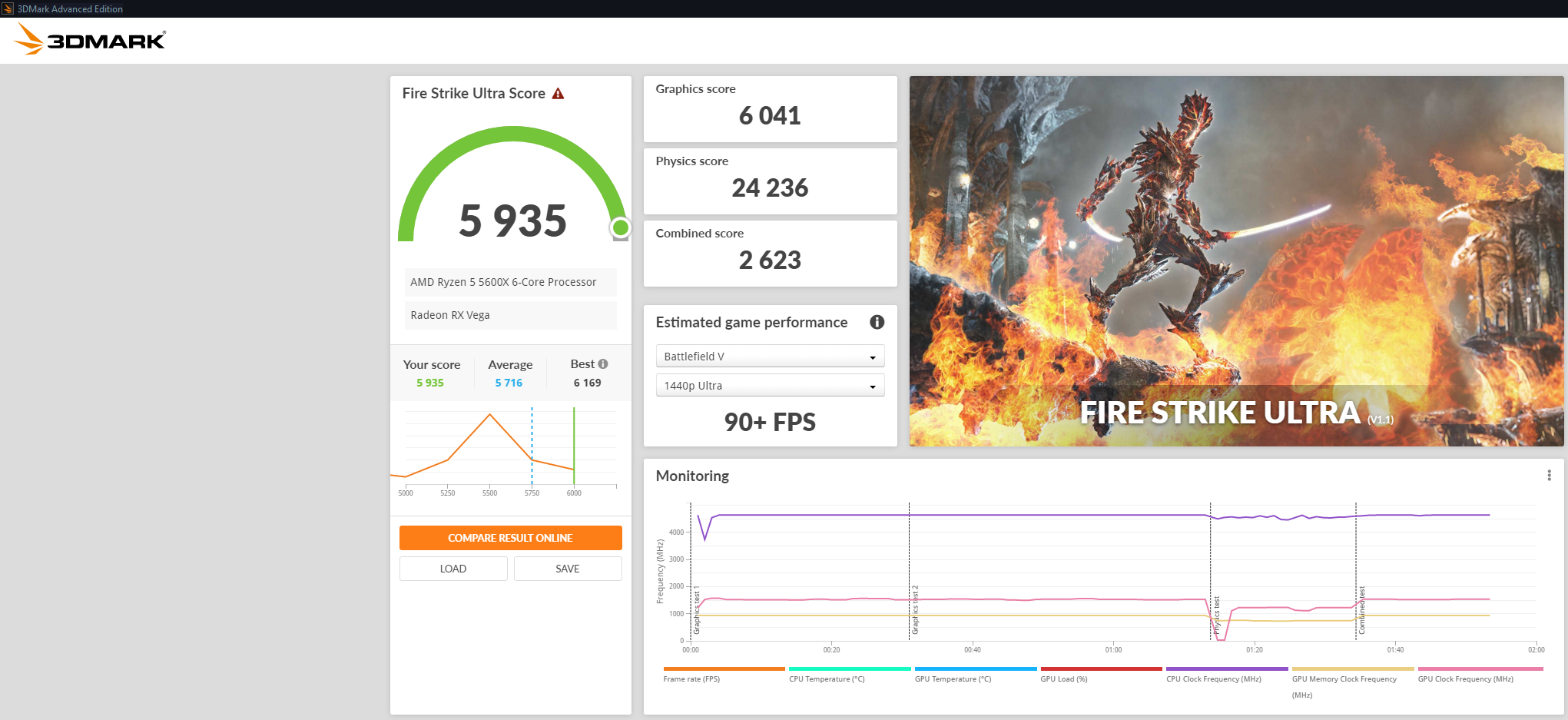
Task: Click the AMD Ryzen 5 5600X processor row
Action: click(511, 282)
